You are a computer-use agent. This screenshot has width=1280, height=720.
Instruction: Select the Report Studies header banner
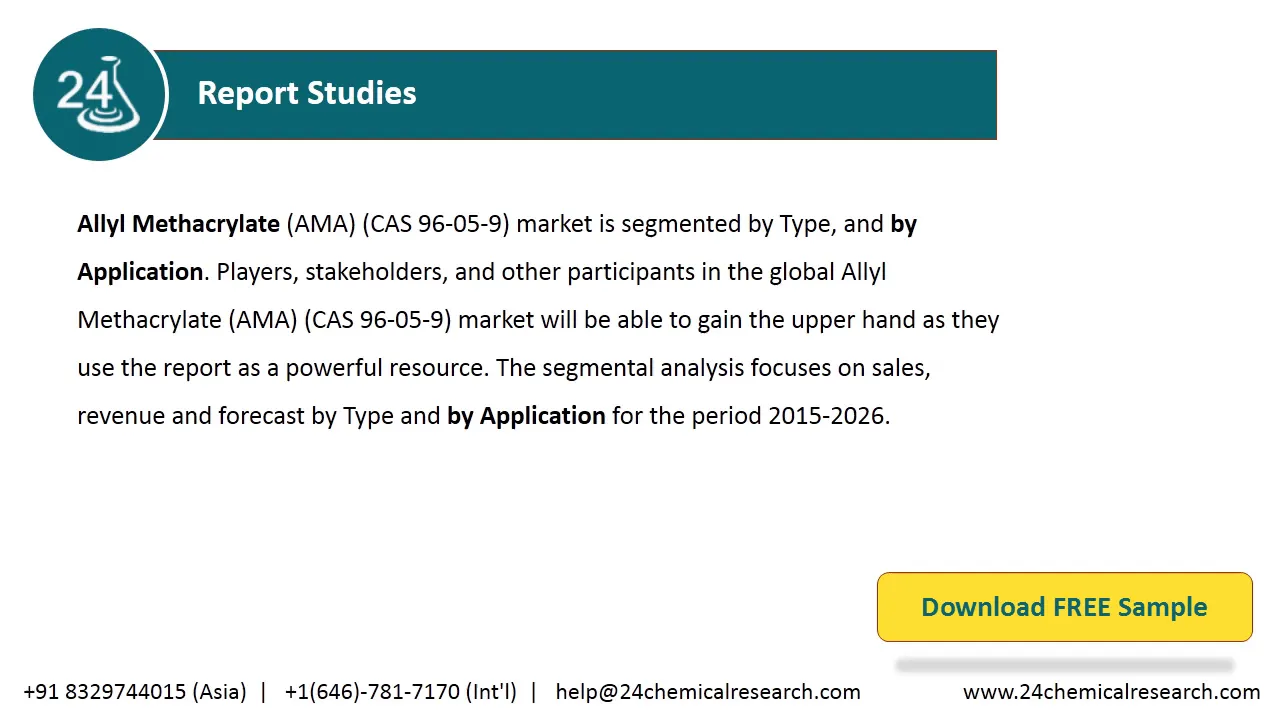[x=575, y=94]
